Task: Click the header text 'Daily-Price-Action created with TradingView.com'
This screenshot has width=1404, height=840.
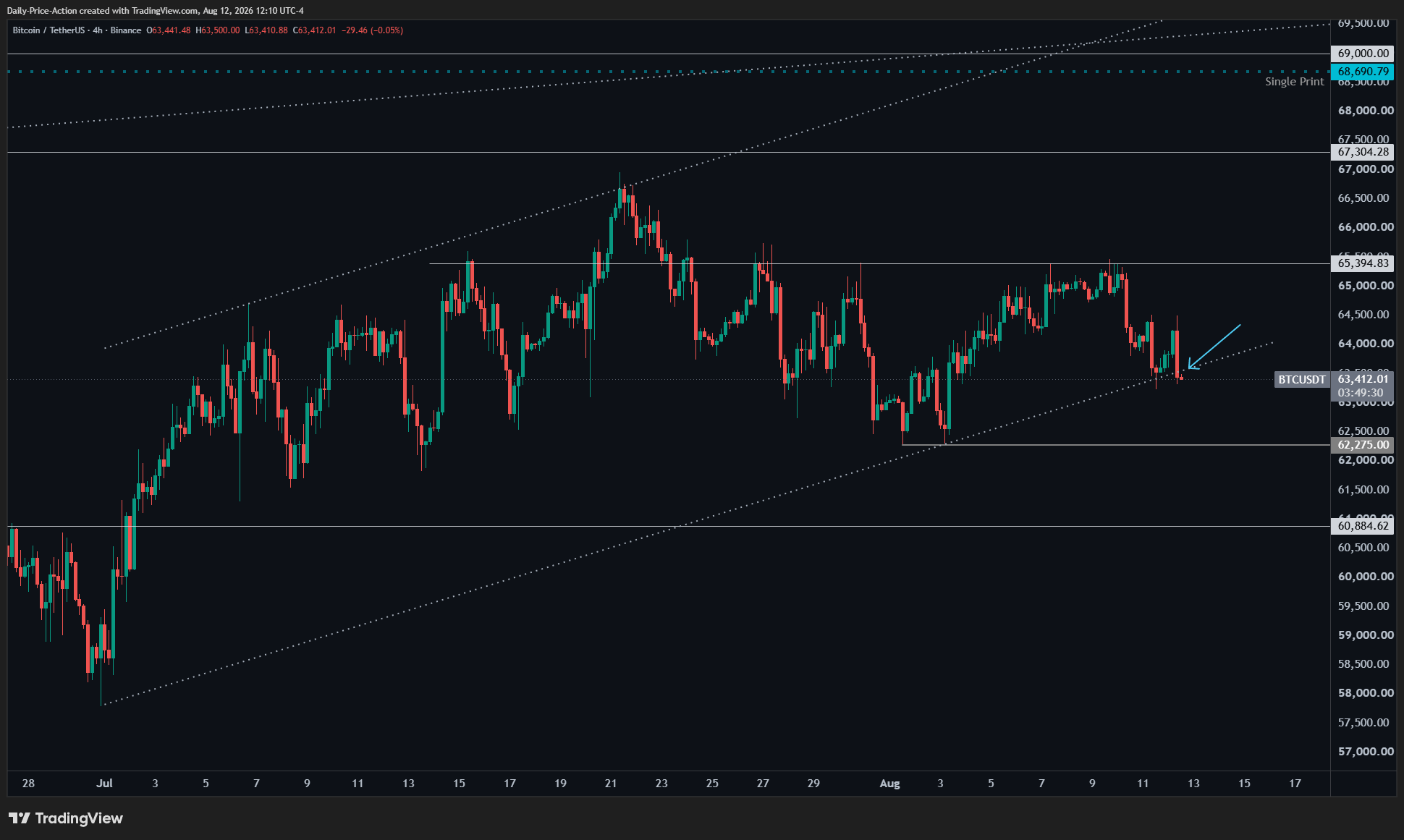Action: (103, 11)
